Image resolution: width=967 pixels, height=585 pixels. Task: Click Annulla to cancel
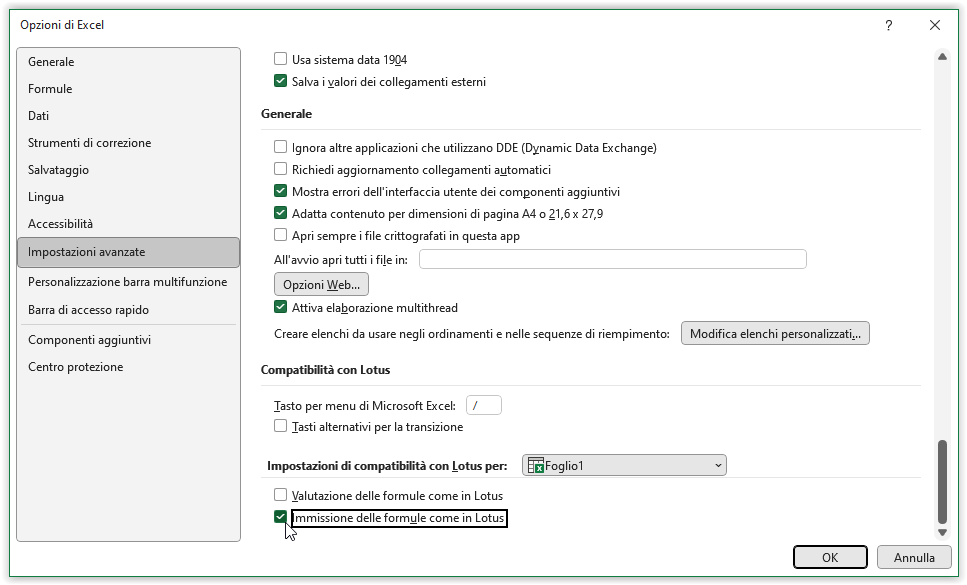[914, 557]
